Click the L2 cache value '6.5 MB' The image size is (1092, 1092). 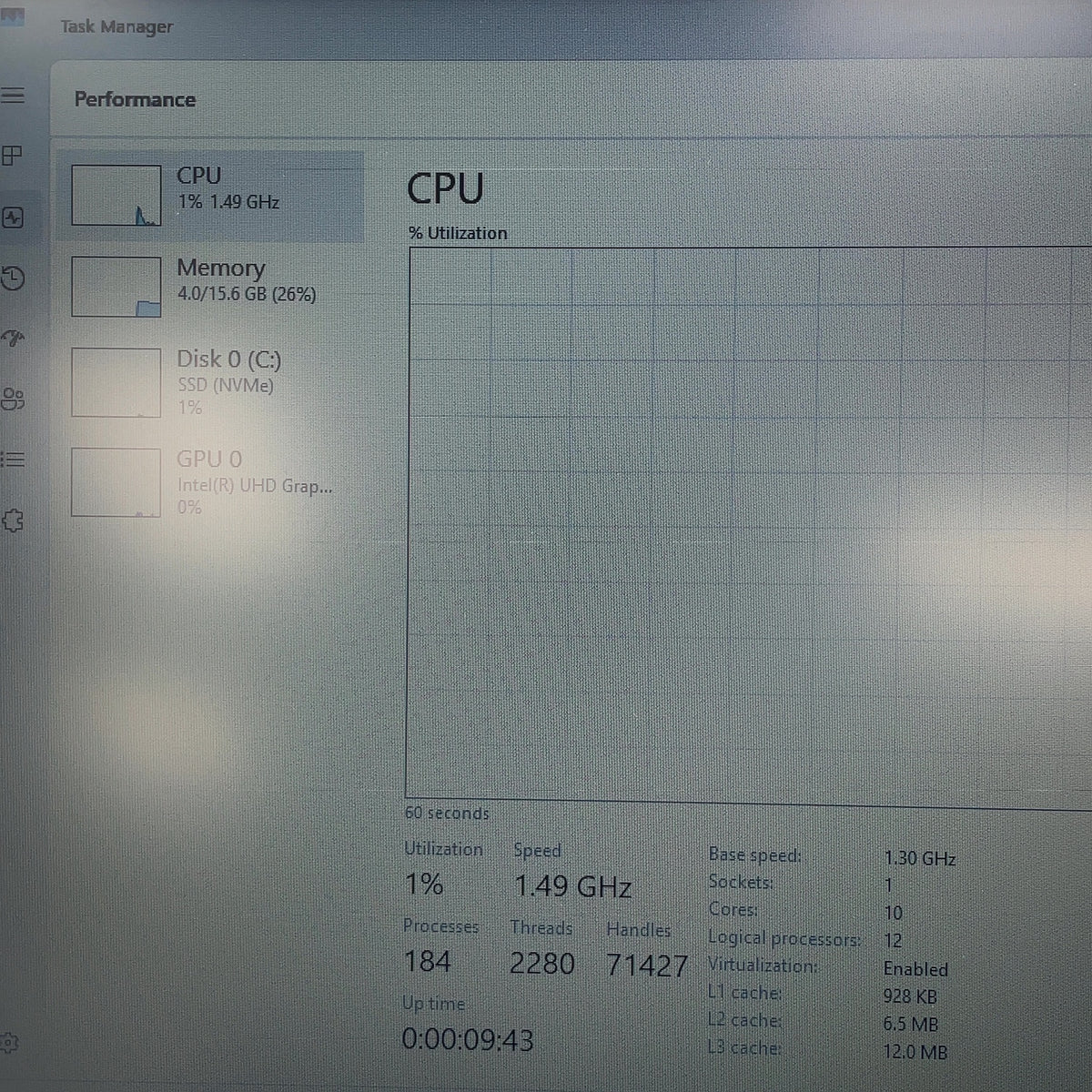coord(910,1024)
